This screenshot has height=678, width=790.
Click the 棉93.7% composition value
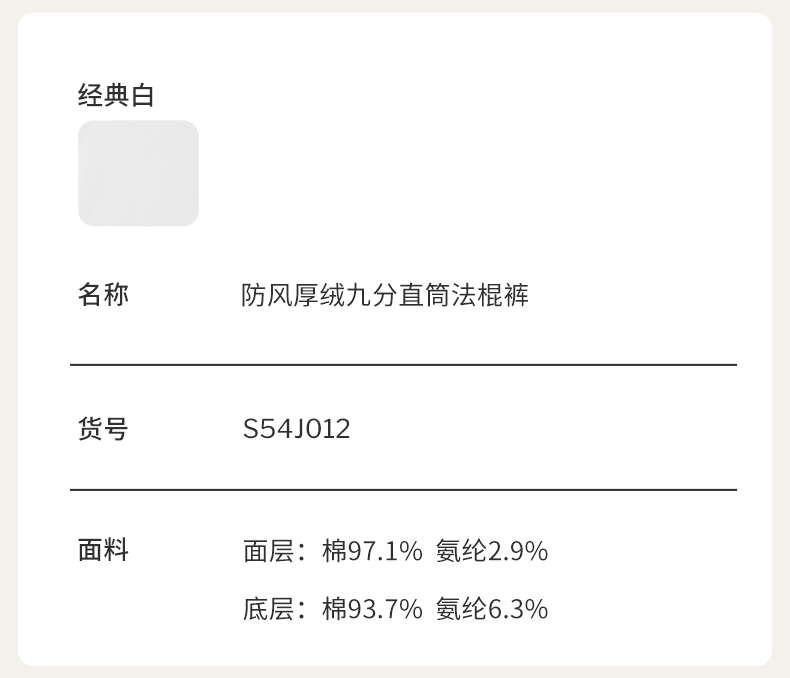coord(372,609)
